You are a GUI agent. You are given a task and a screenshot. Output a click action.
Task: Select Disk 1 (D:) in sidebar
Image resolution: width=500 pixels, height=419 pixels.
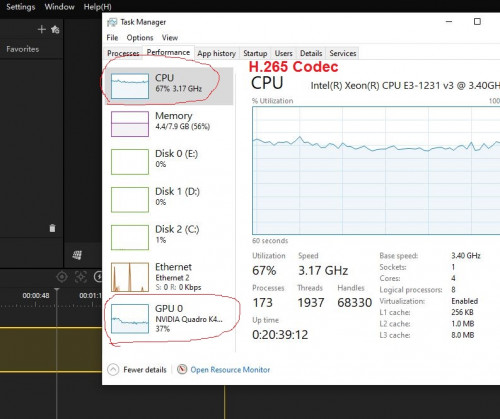[x=169, y=199]
